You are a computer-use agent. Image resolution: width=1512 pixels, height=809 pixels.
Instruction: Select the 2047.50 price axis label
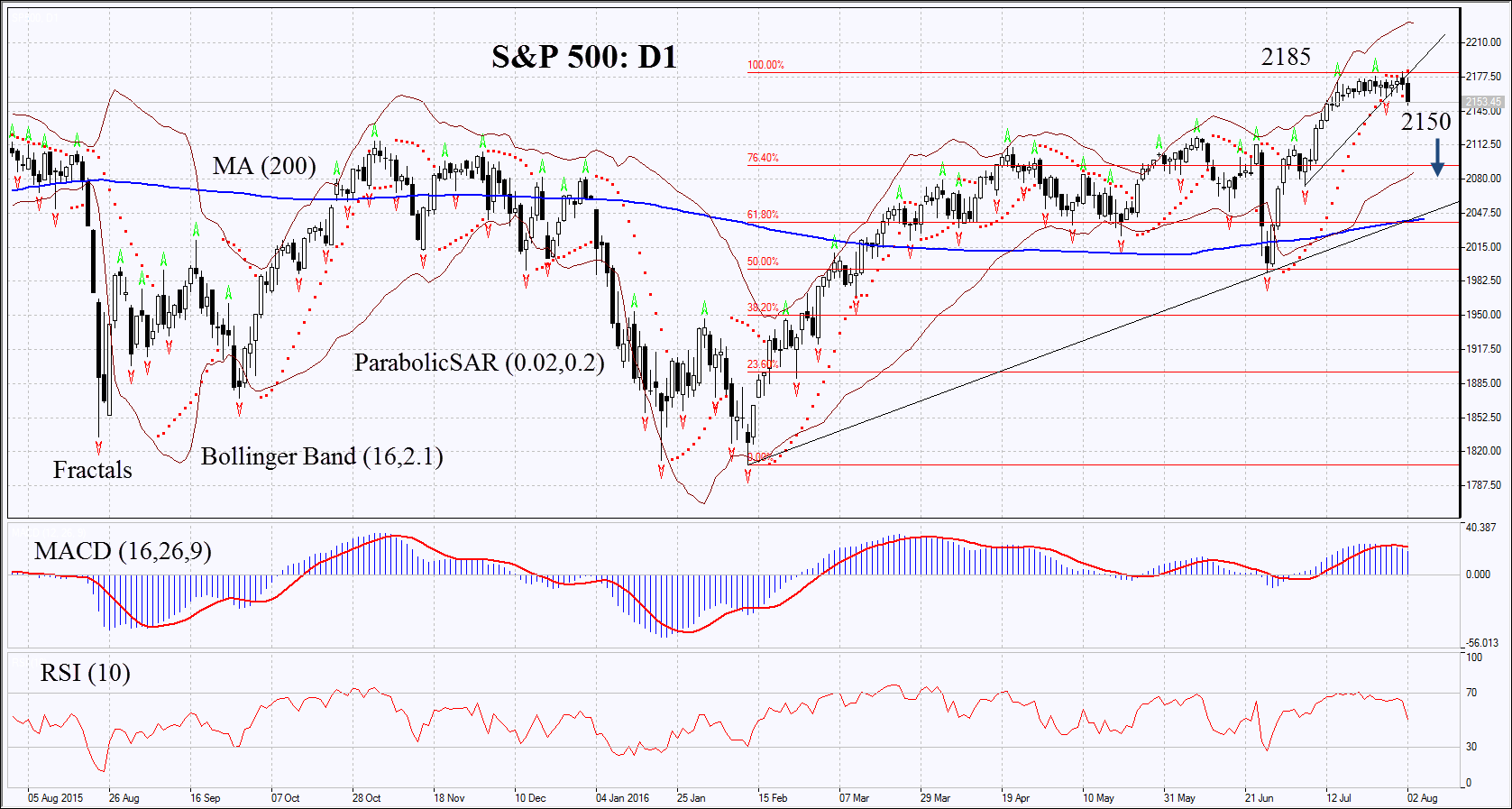pos(1483,213)
